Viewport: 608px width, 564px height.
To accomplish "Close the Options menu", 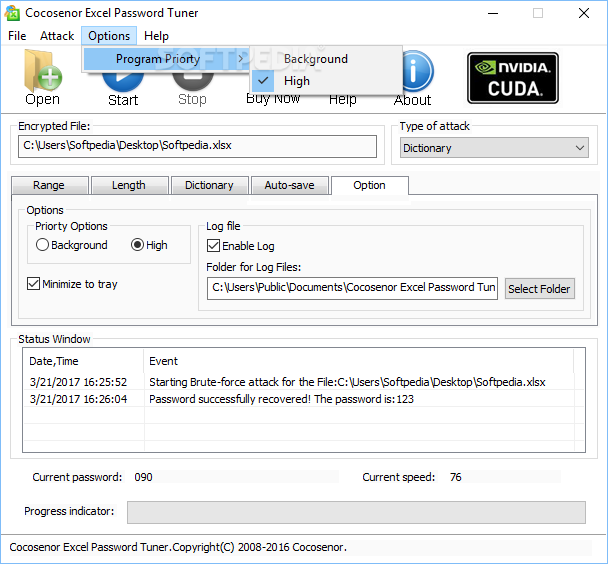I will tap(109, 36).
